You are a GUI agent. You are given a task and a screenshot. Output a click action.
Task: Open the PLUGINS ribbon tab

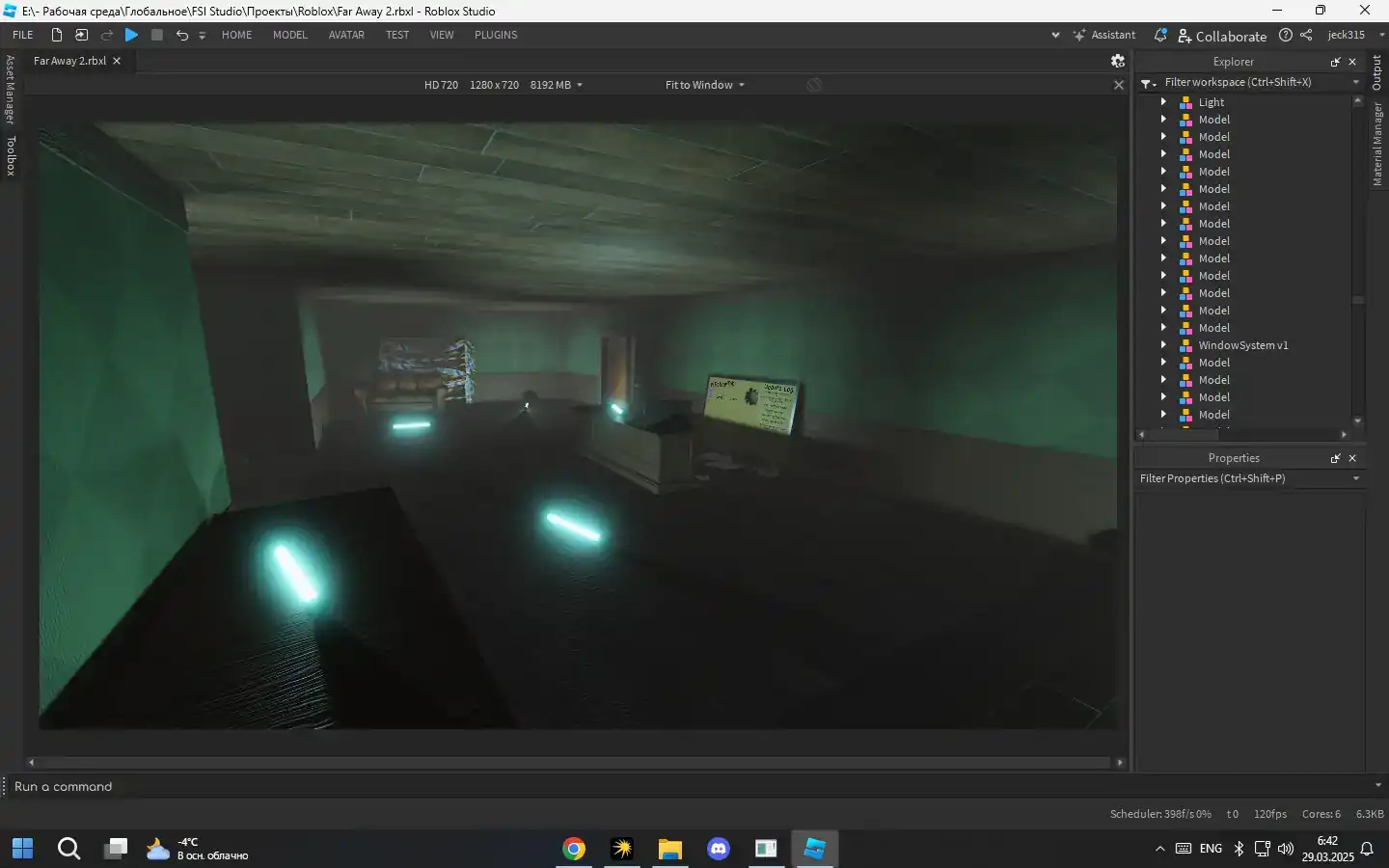coord(496,35)
